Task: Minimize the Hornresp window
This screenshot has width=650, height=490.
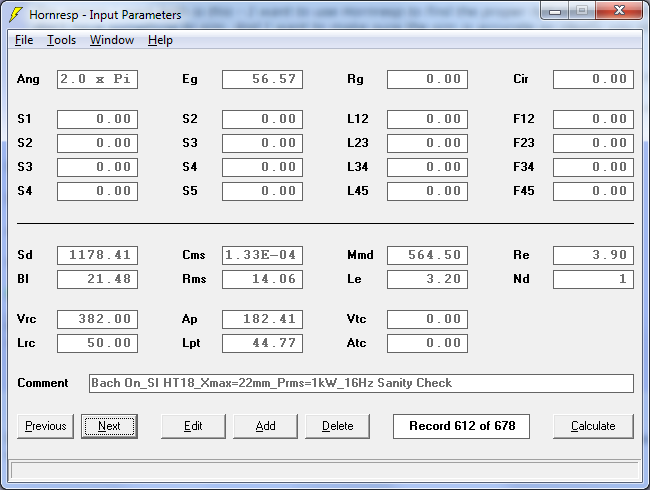Action: point(555,11)
